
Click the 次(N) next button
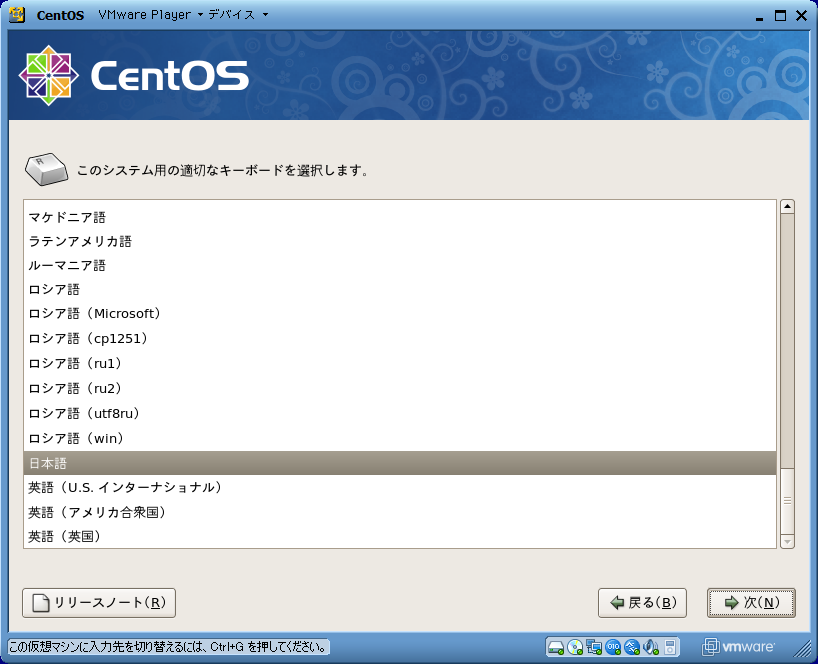coord(751,603)
